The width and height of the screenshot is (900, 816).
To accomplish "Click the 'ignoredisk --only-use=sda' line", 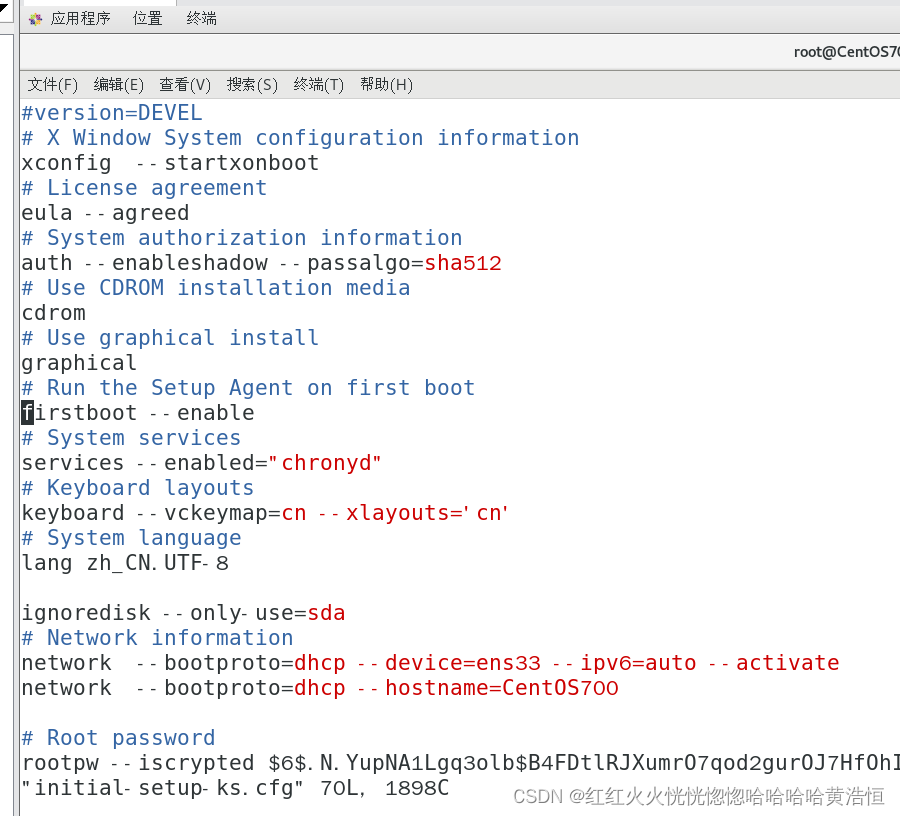I will click(183, 613).
